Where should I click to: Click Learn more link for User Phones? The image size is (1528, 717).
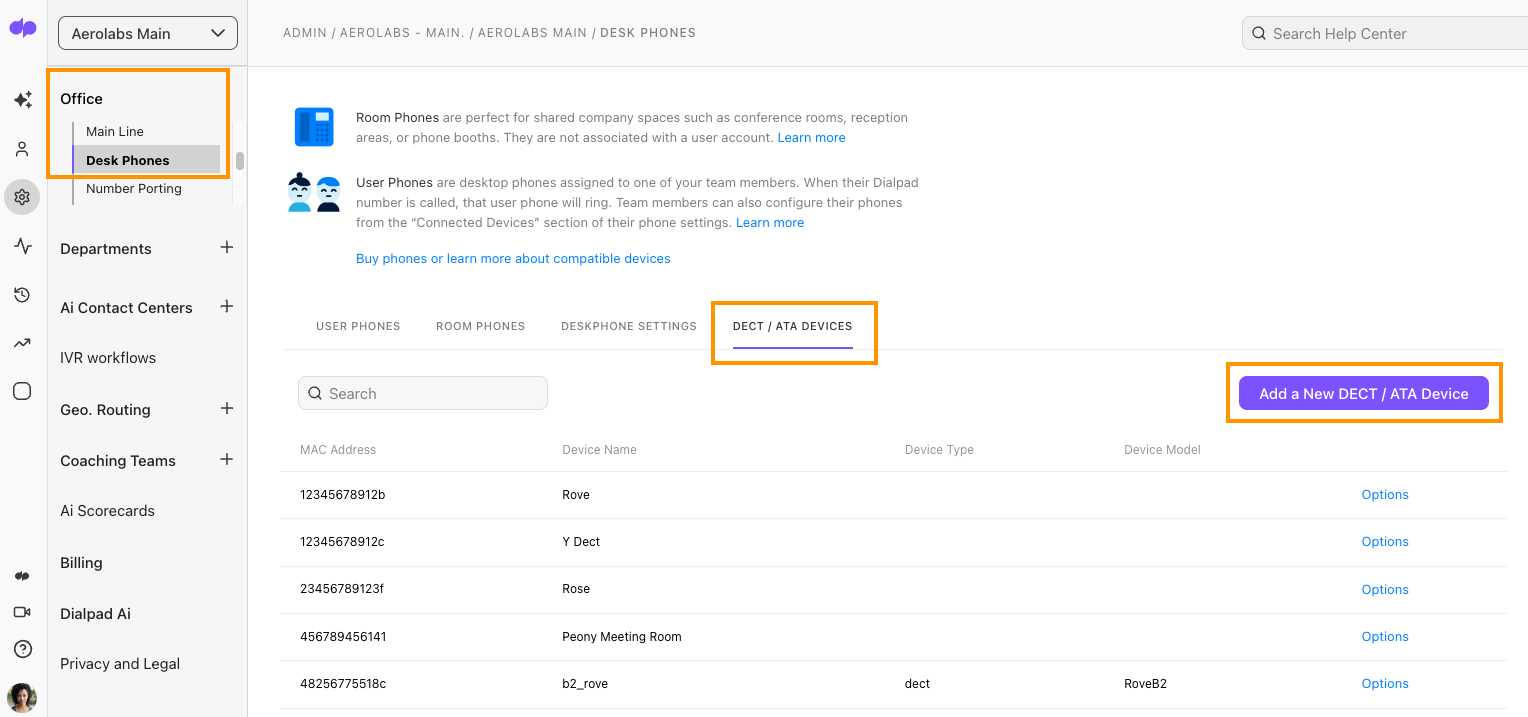tap(770, 222)
